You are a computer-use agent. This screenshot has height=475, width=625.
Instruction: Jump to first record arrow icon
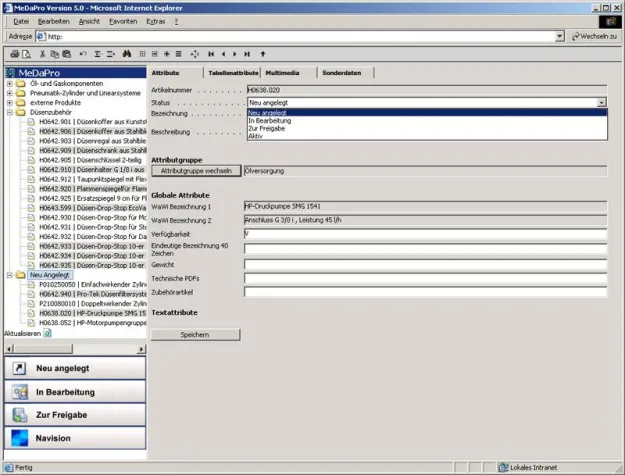point(211,53)
